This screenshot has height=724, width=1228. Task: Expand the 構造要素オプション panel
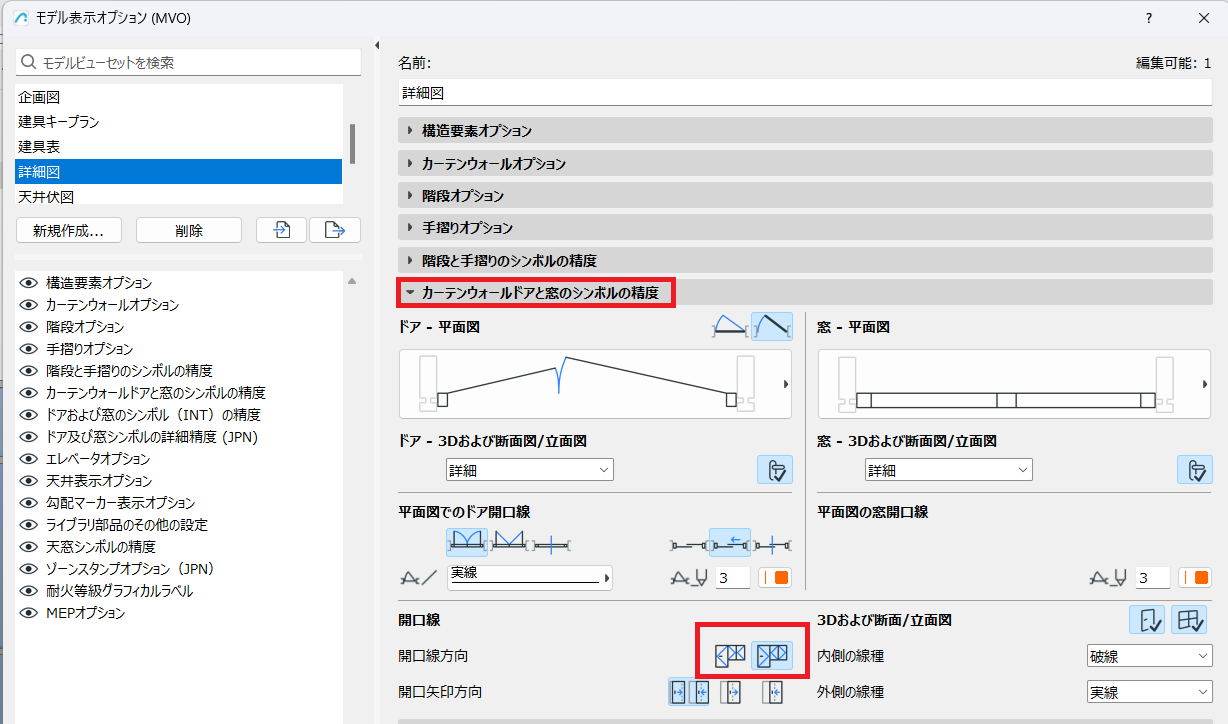tap(805, 130)
